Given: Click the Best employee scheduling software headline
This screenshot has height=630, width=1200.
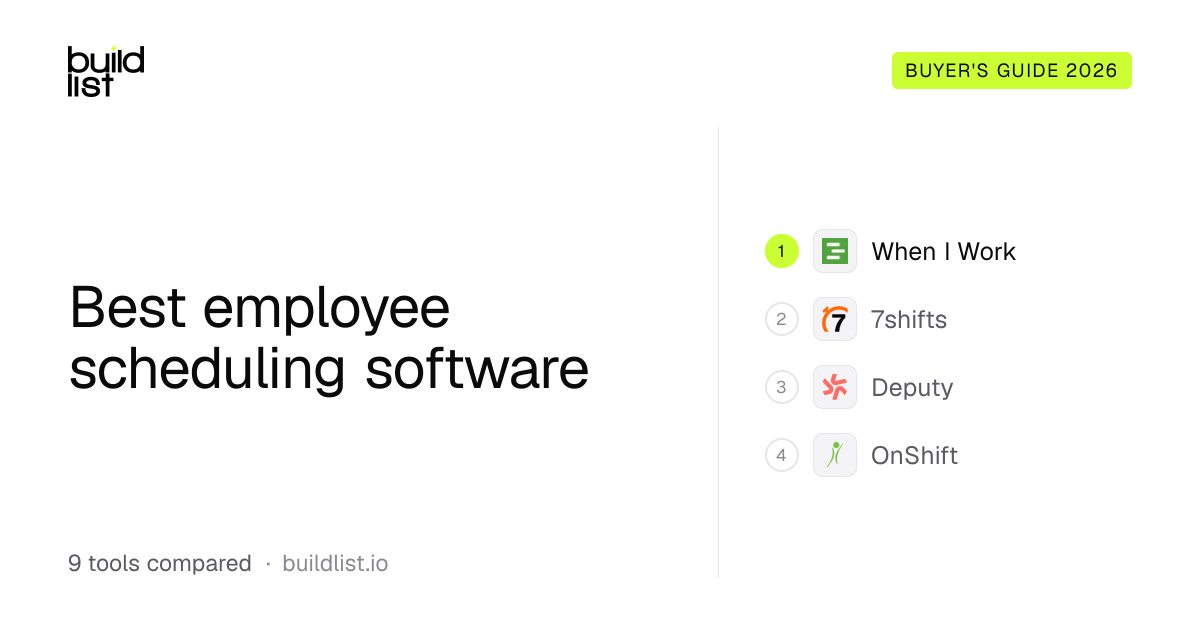Looking at the screenshot, I should (329, 338).
